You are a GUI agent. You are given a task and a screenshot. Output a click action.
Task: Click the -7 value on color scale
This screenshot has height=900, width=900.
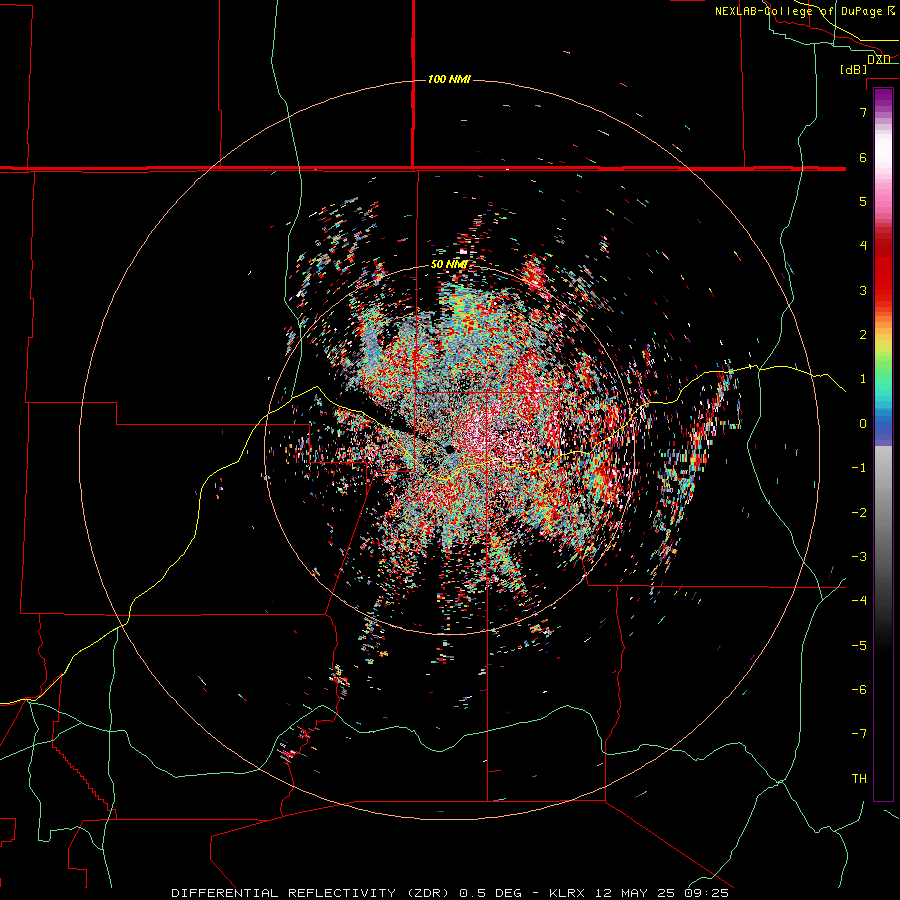pyautogui.click(x=859, y=734)
